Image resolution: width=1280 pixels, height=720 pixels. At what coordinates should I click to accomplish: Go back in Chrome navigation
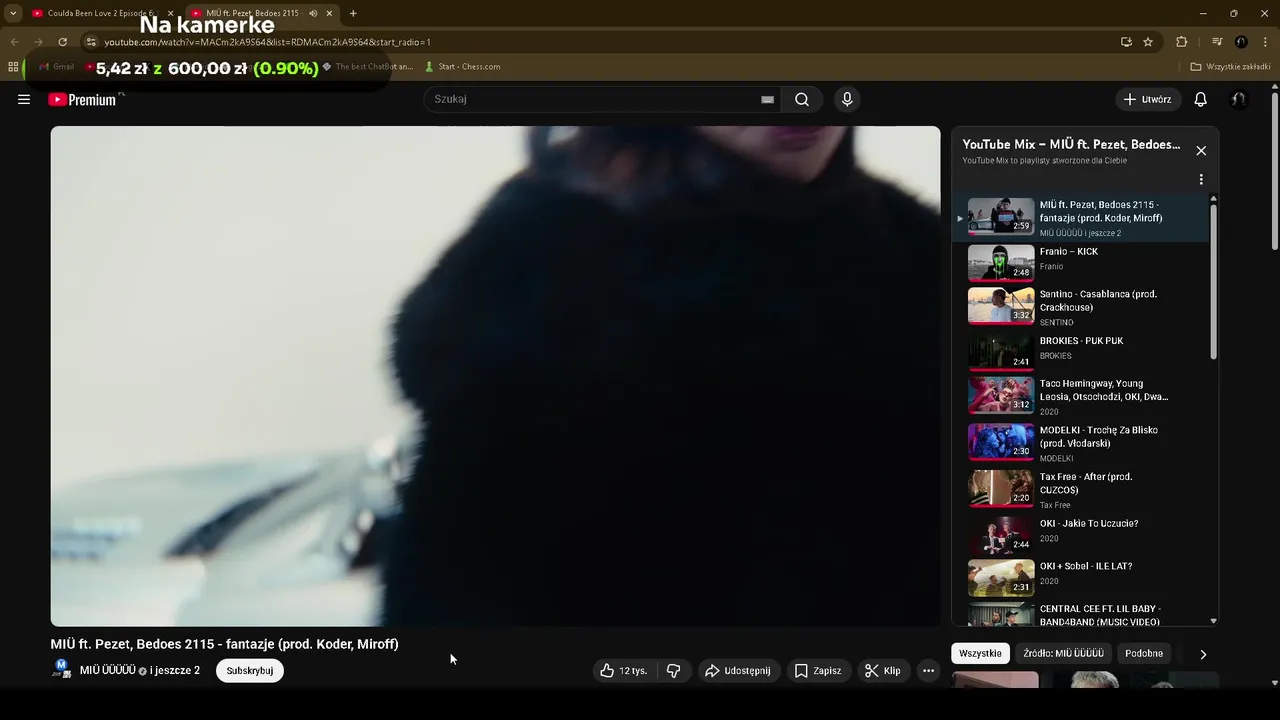14,42
